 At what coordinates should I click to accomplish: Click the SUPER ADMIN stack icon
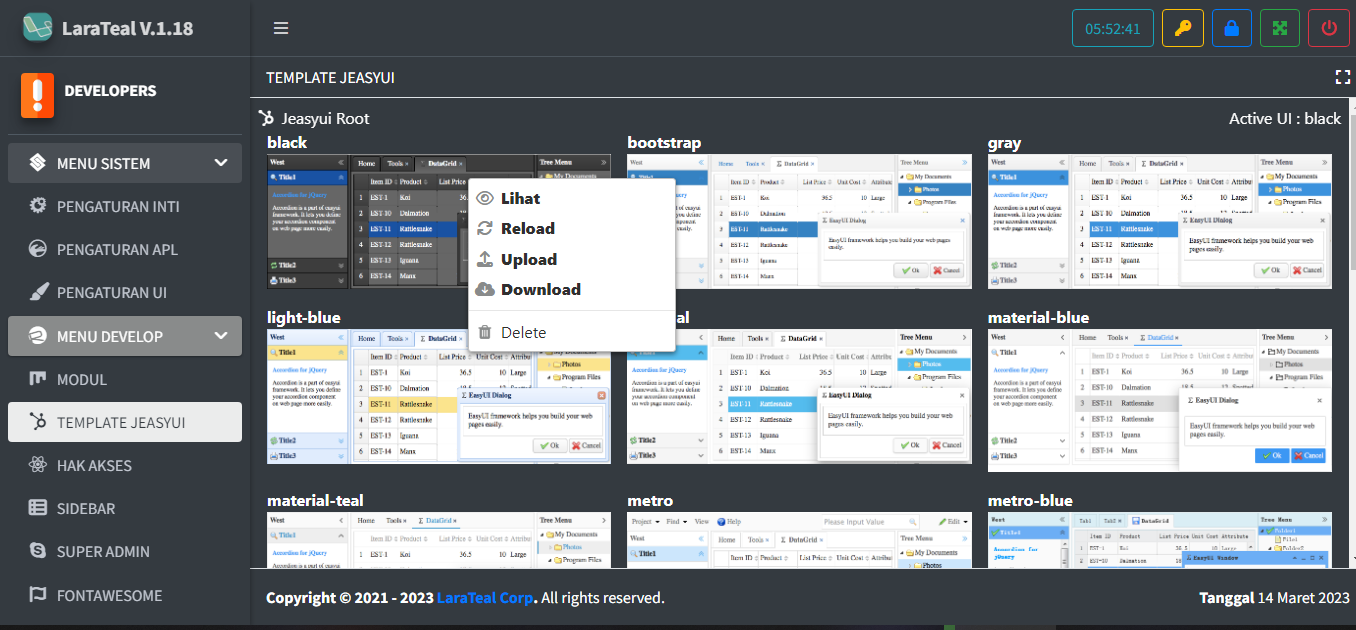point(36,551)
